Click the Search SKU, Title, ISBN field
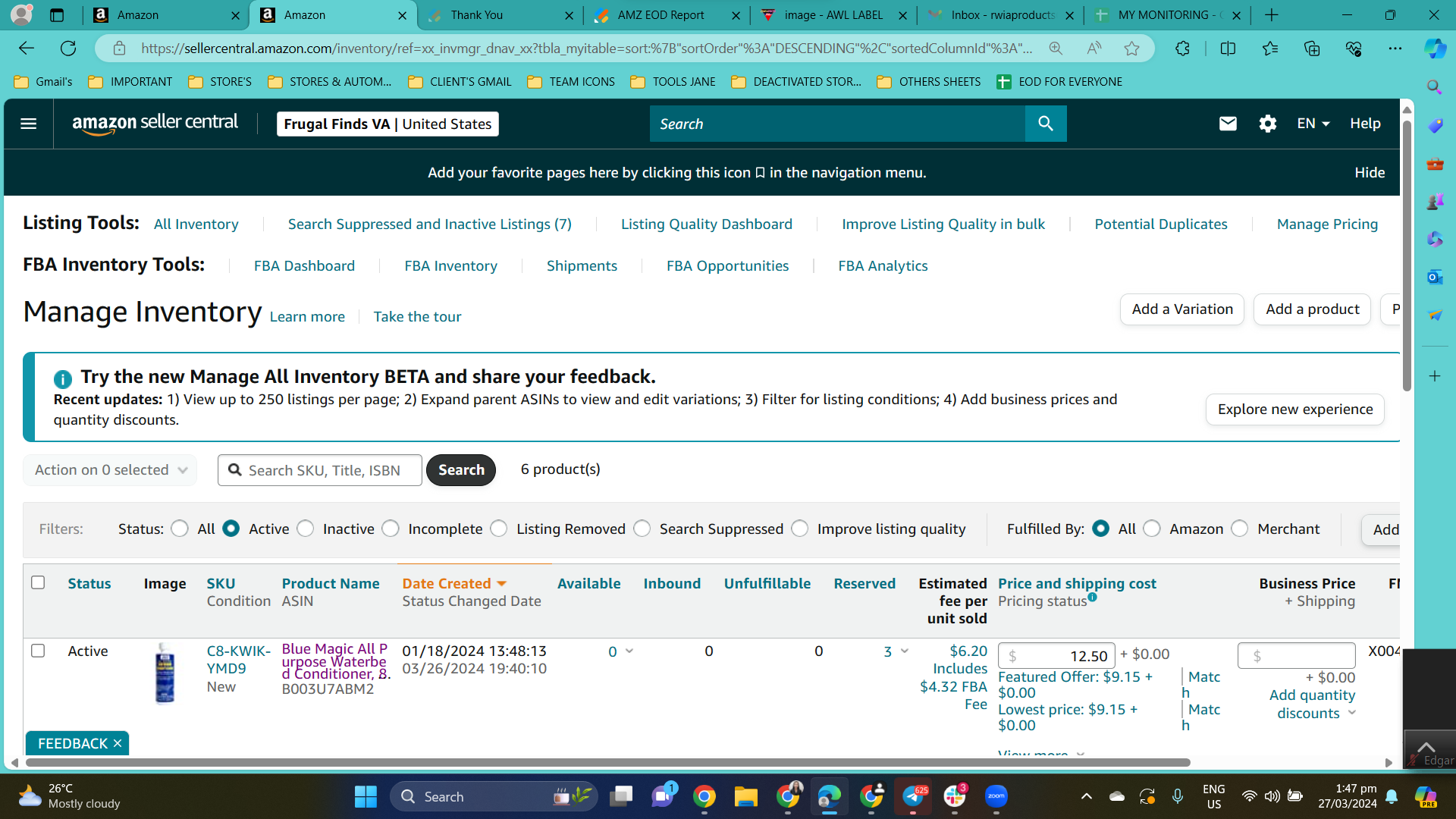 coord(320,470)
